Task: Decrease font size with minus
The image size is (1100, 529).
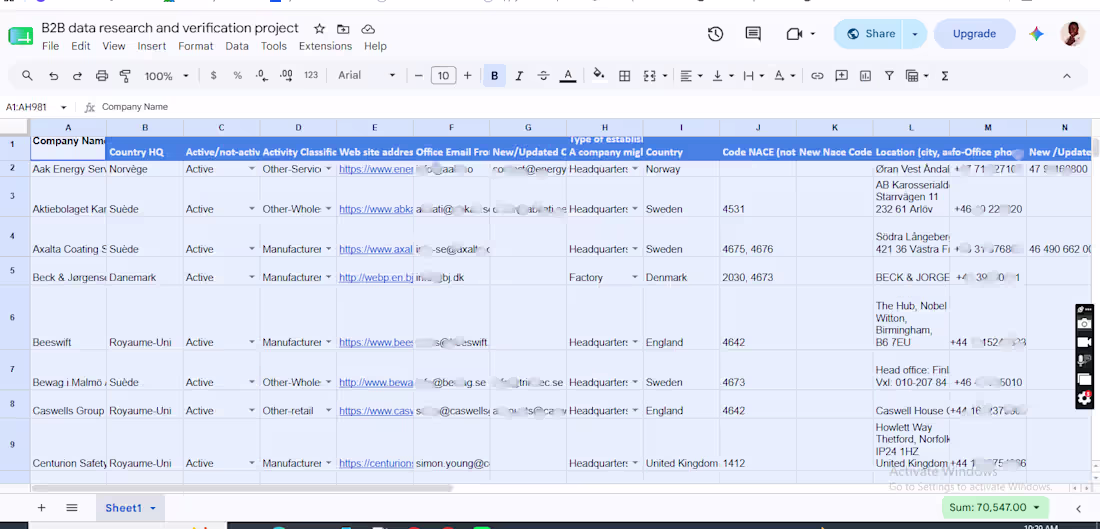Action: click(419, 76)
